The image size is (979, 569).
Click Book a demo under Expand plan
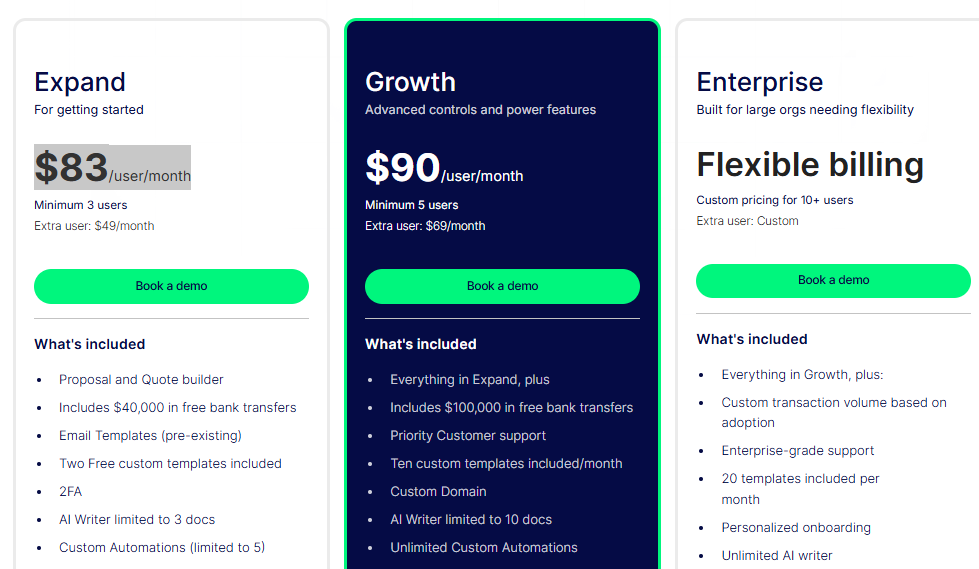[171, 286]
